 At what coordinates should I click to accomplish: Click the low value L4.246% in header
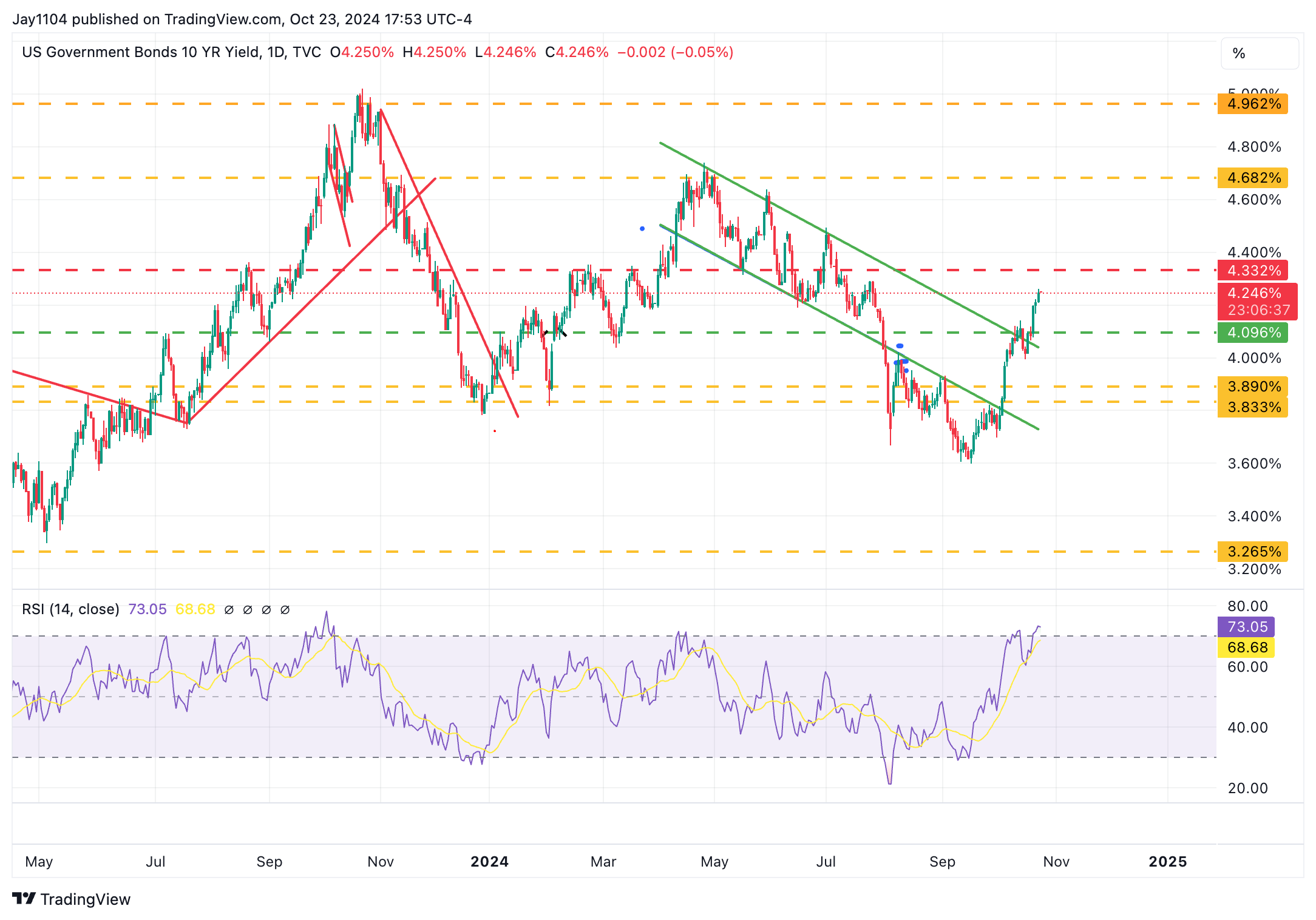[506, 52]
